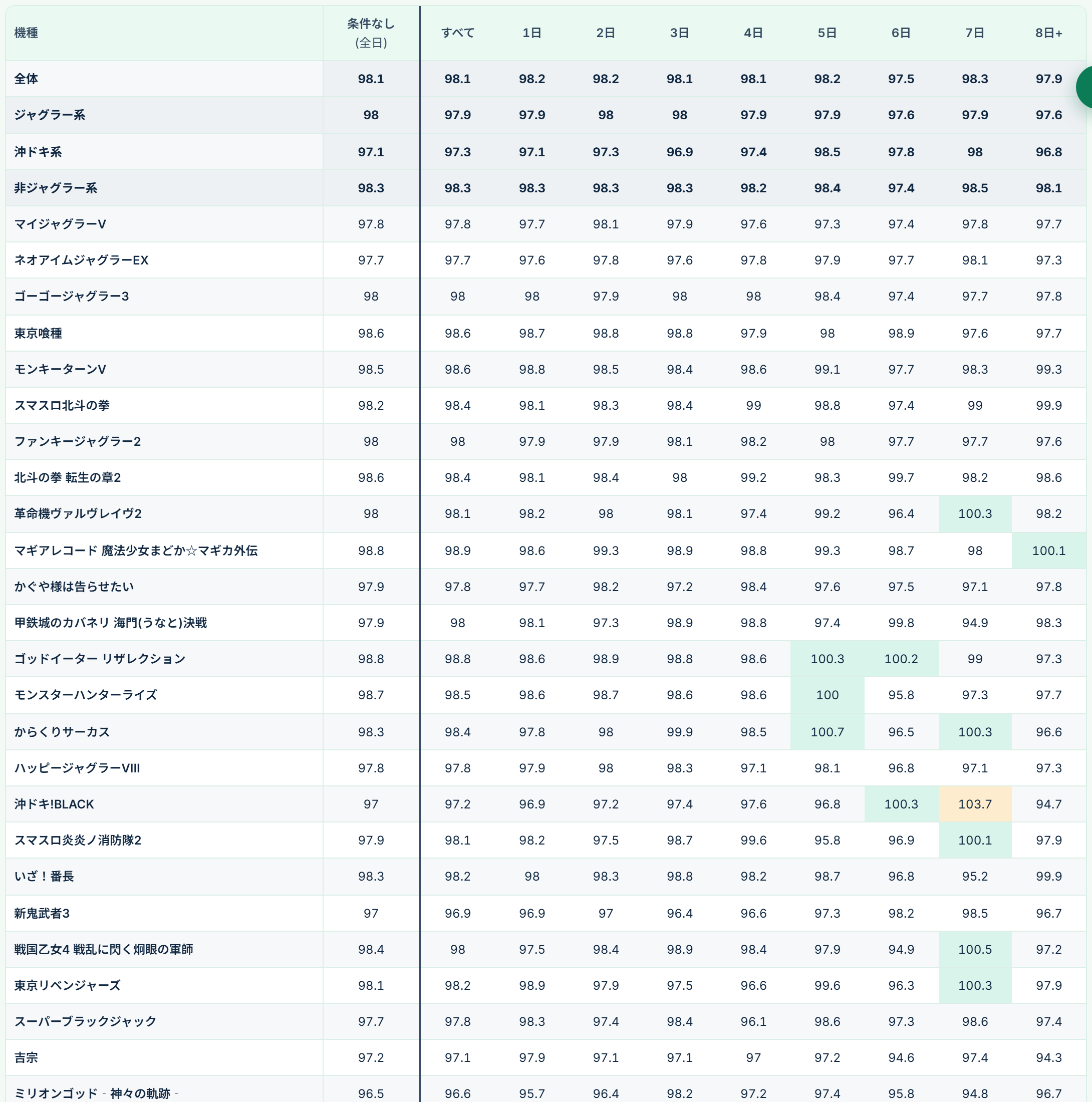The image size is (1092, 1102).
Task: Select the ゴーゴージャグラー3 machine name
Action: pos(71,296)
